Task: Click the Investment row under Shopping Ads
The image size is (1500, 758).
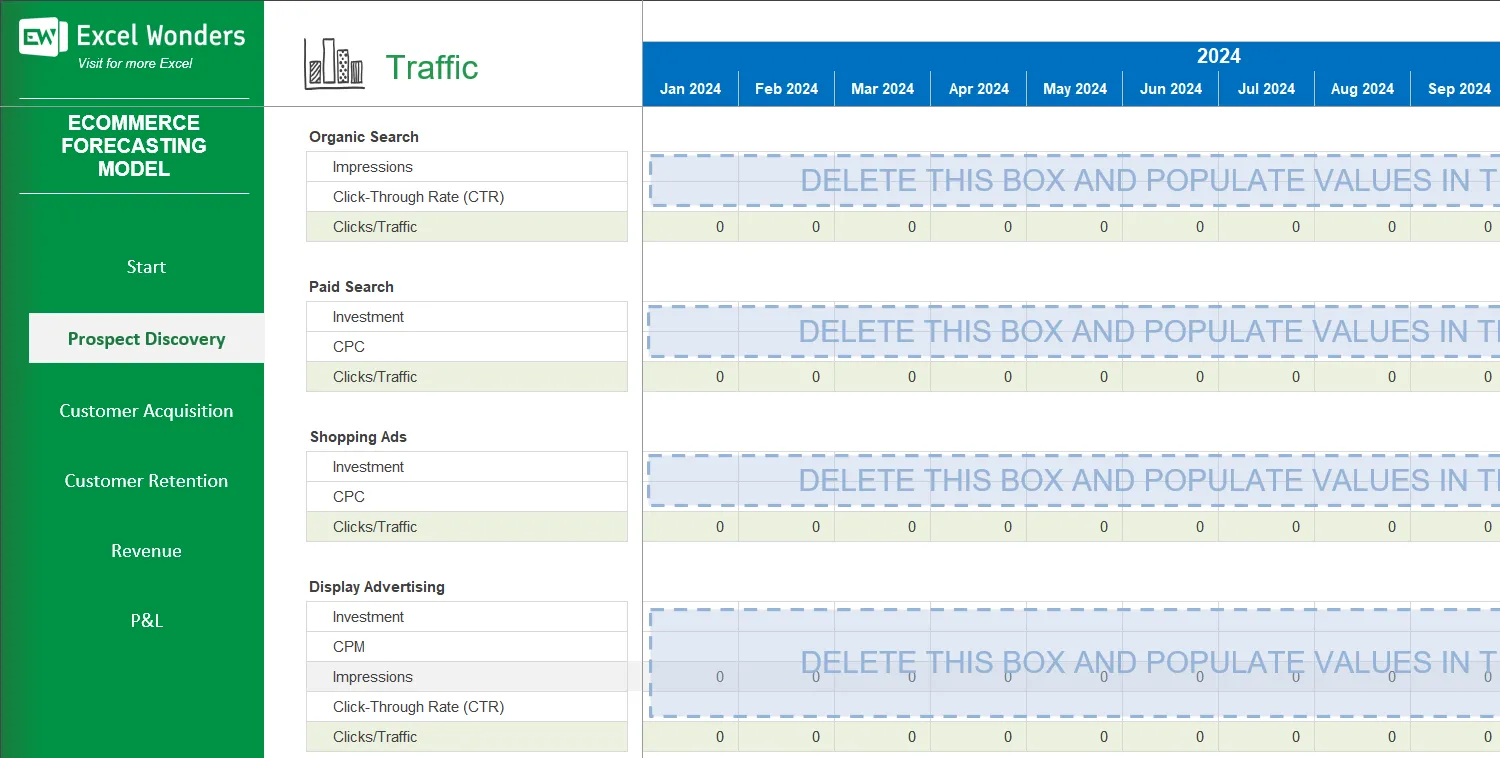Action: [x=466, y=466]
